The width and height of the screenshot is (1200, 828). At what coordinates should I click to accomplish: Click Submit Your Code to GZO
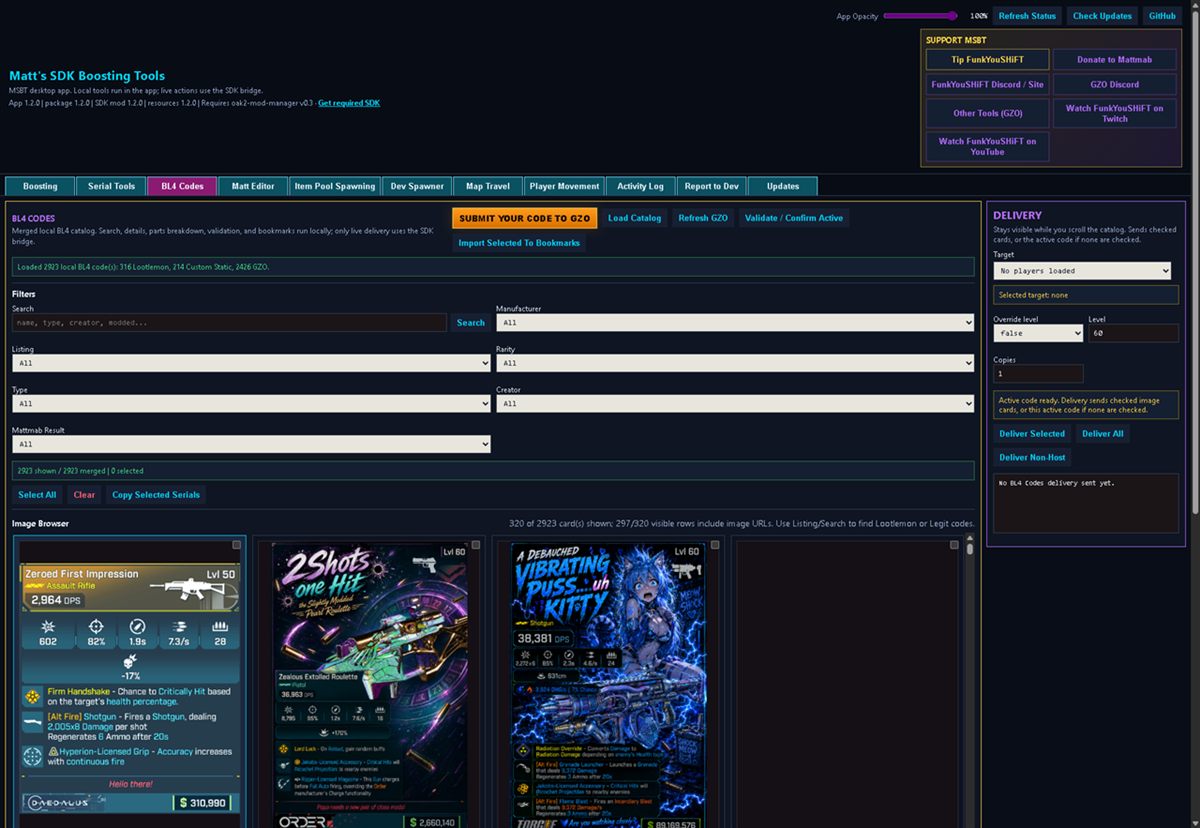(525, 218)
